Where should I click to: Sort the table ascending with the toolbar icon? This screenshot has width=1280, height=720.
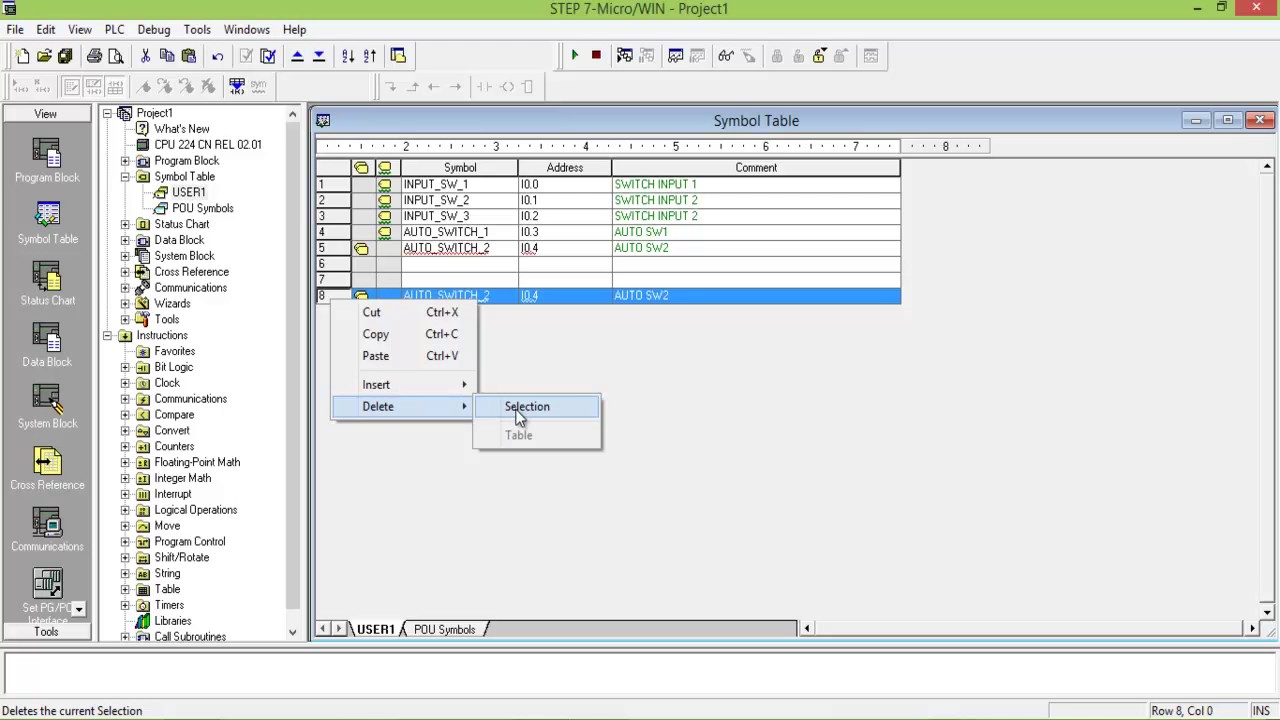tap(348, 56)
